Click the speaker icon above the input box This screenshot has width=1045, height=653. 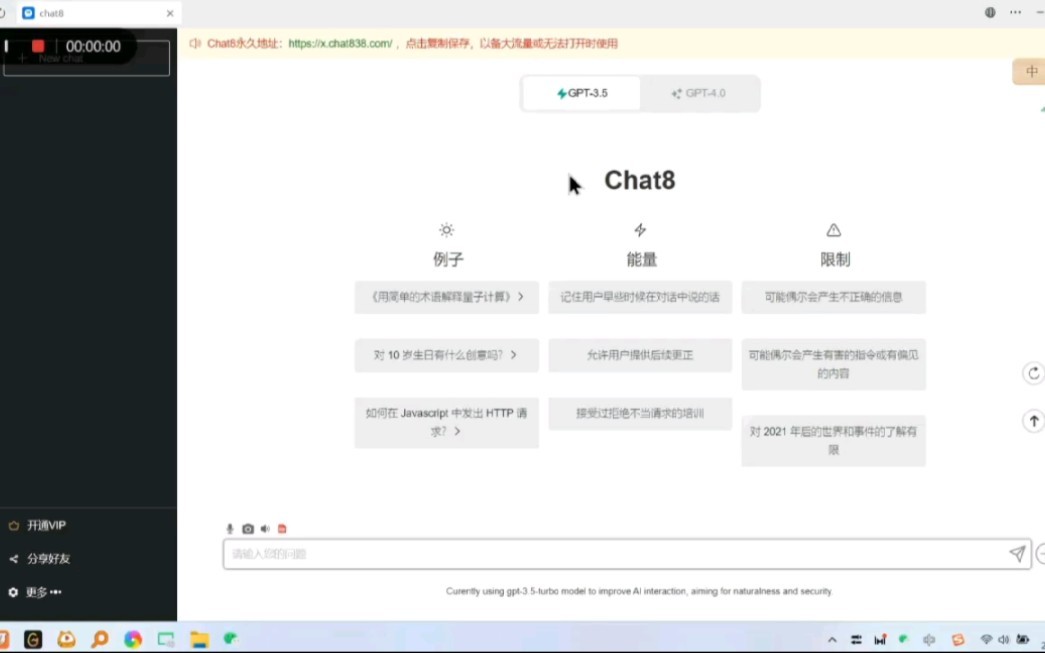265,528
